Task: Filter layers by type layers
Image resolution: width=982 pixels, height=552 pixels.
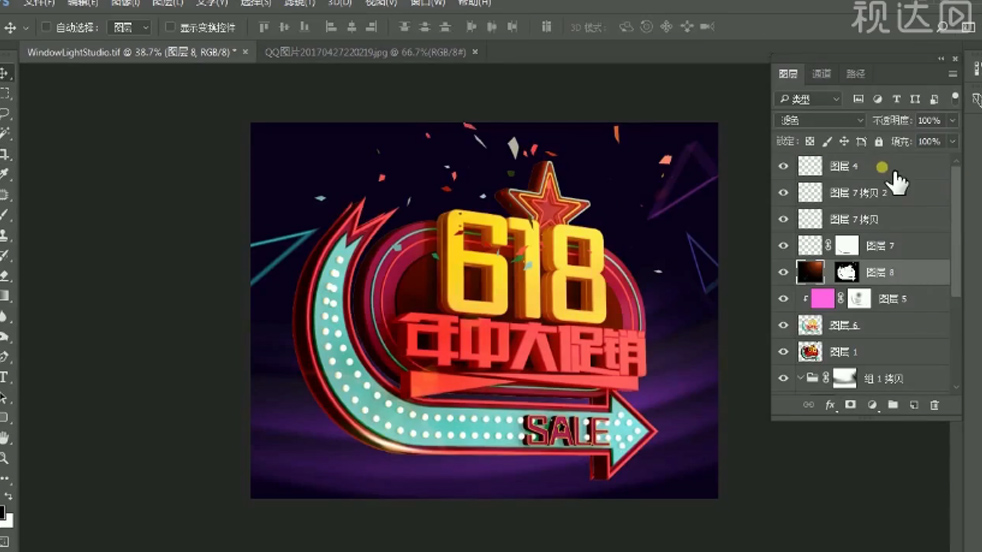Action: (896, 99)
